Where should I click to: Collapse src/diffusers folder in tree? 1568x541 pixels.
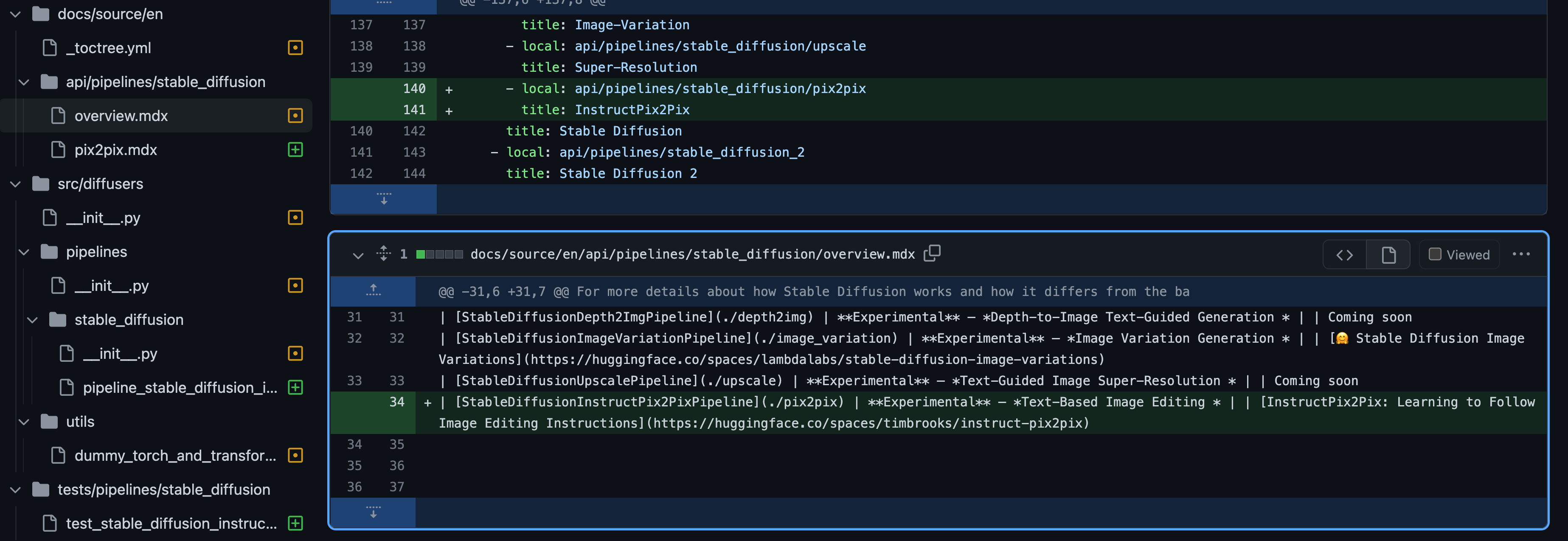(x=16, y=184)
